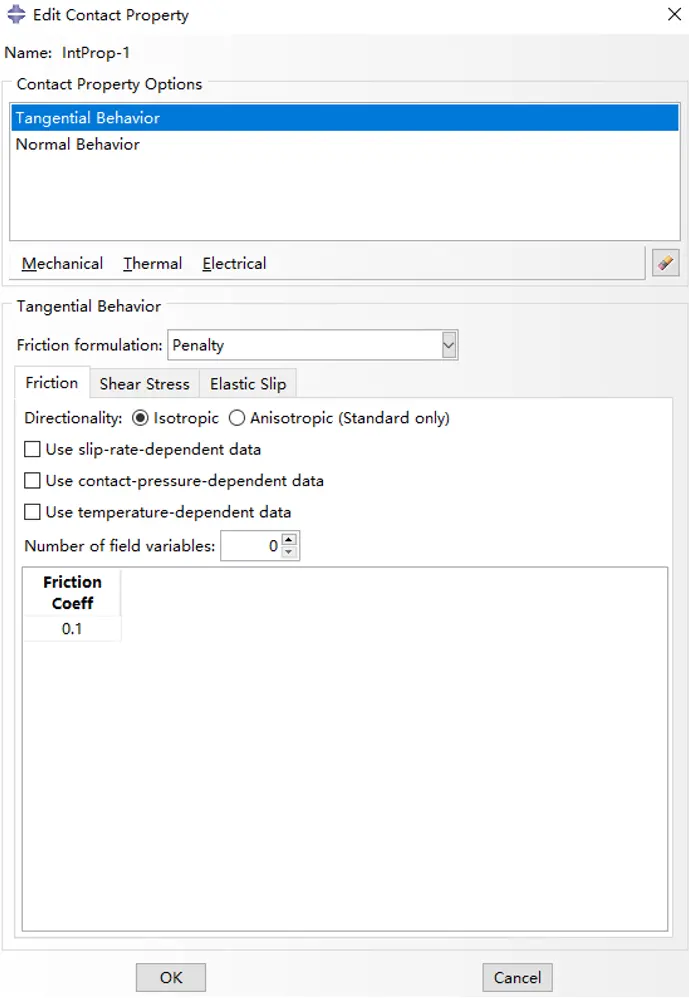Choose Anisotropic (Standard only) option
Image resolution: width=689 pixels, height=998 pixels.
(237, 418)
